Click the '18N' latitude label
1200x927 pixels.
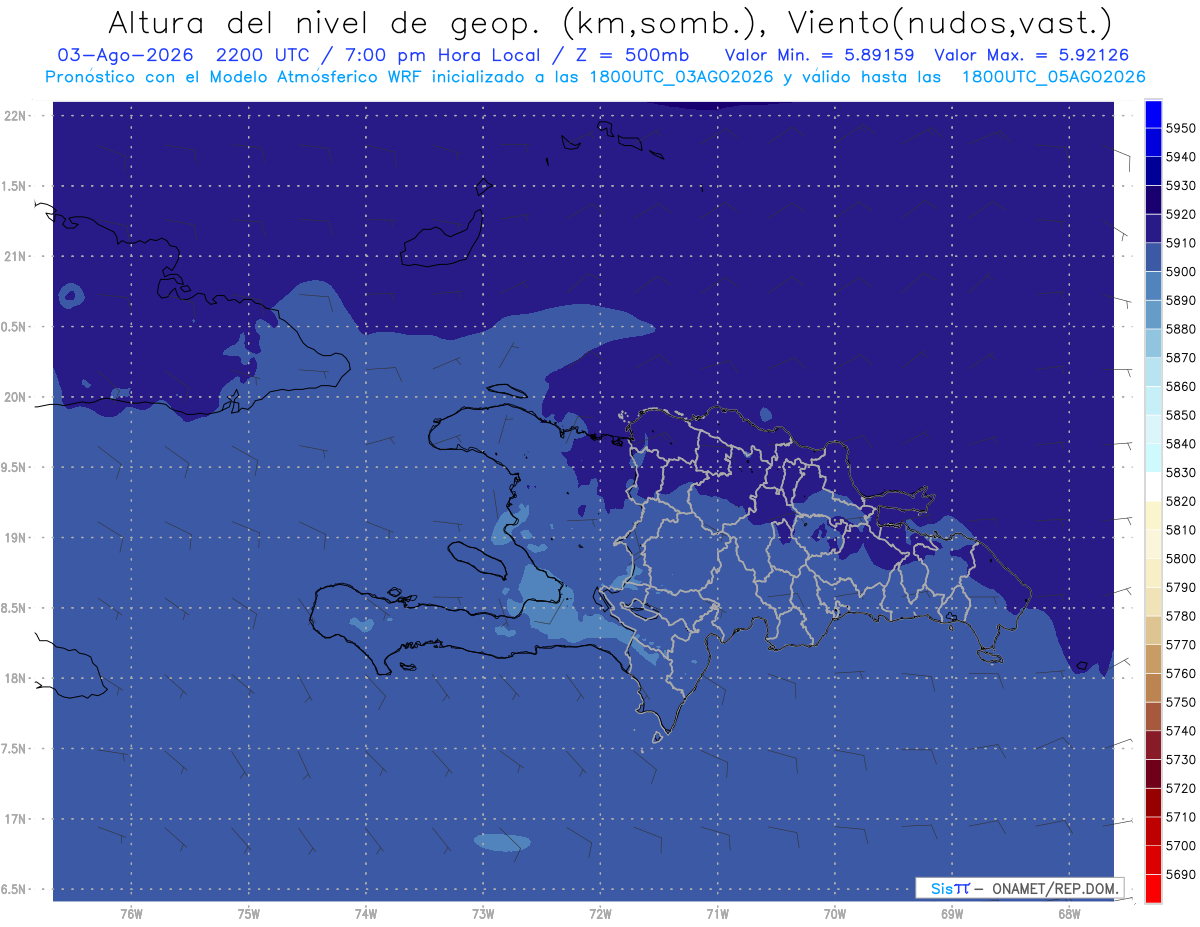tap(17, 678)
